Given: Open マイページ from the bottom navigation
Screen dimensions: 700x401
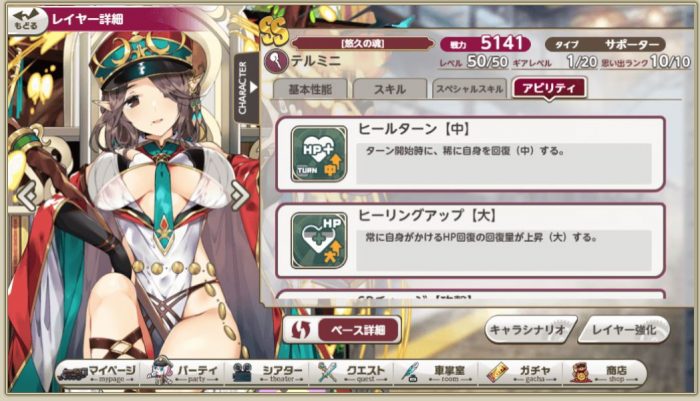Looking at the screenshot, I should 97,372.
